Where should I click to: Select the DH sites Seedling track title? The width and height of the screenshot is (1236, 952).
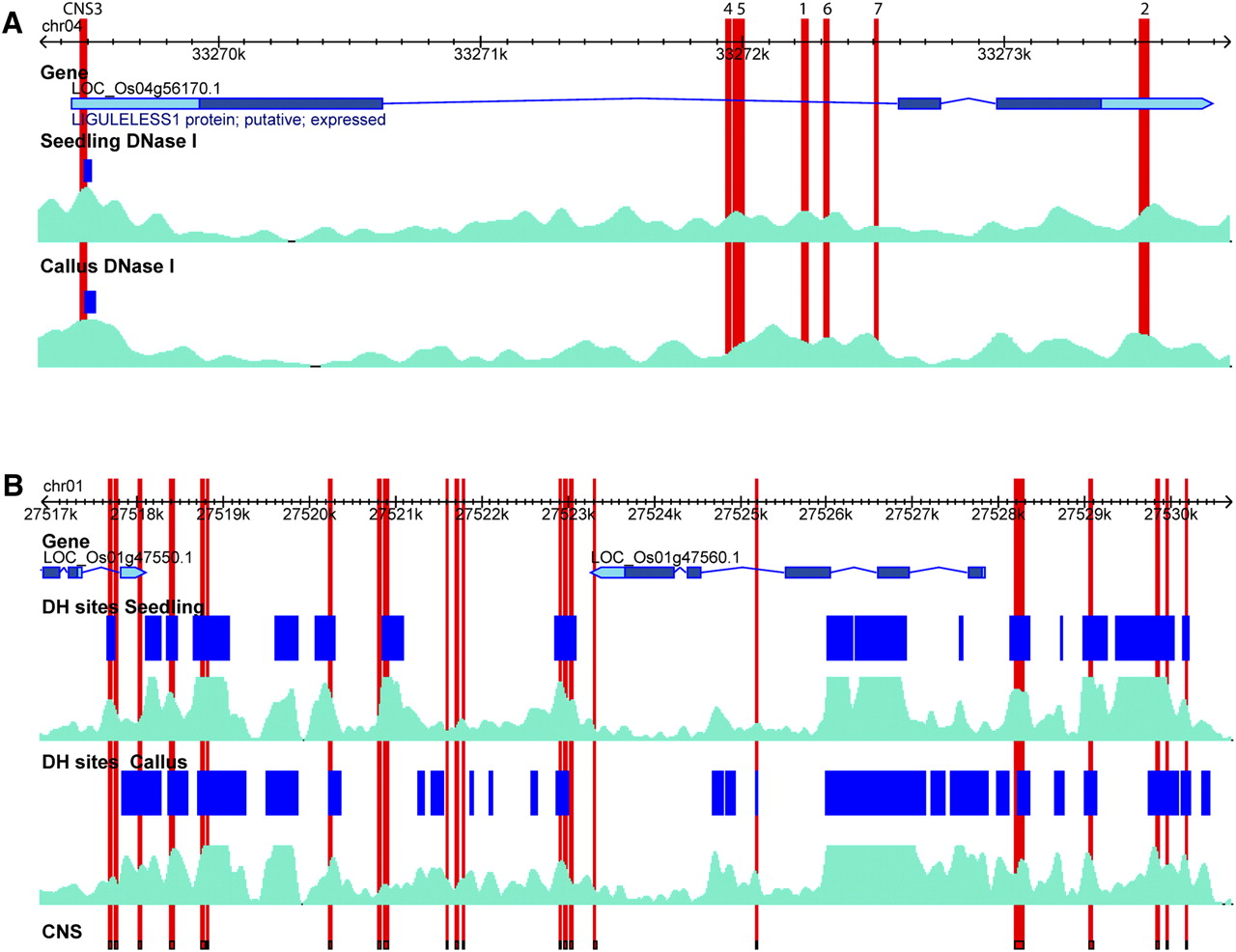tap(124, 607)
